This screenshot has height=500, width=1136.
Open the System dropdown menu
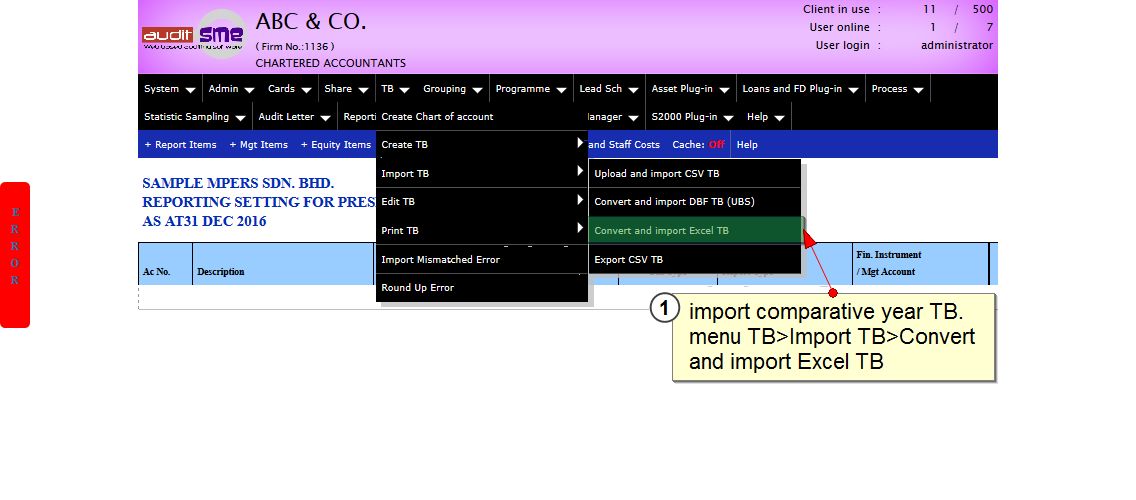coord(170,88)
